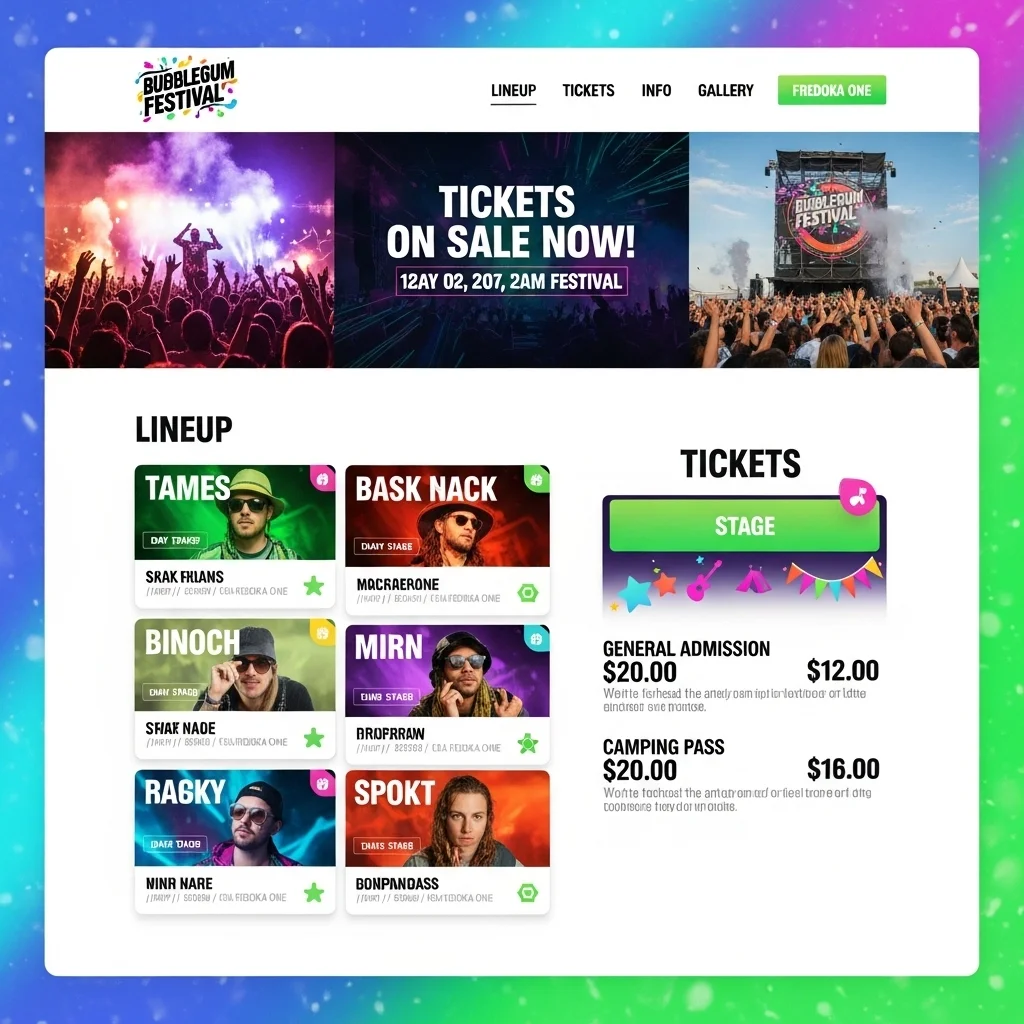Screen dimensions: 1024x1024
Task: Click pink corner badge on TAMES card
Action: [x=323, y=479]
